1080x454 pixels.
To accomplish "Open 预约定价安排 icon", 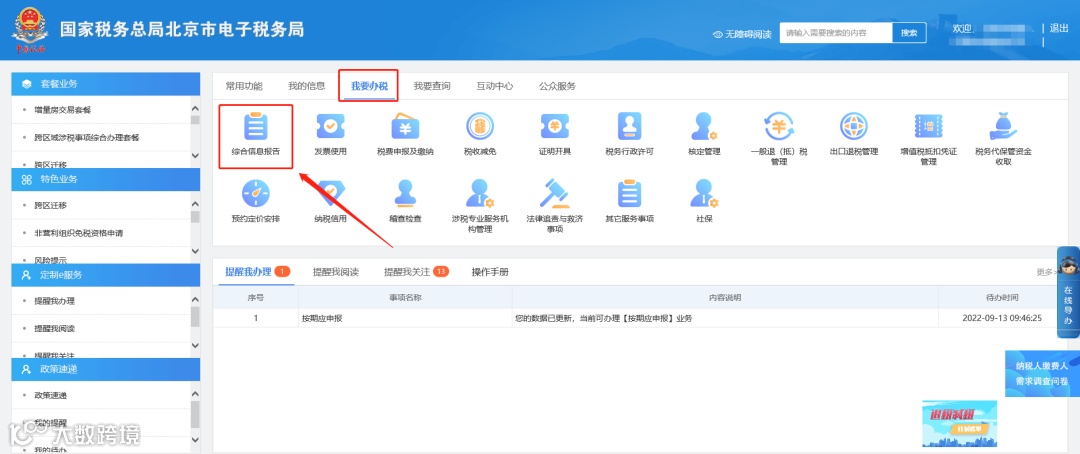I will click(256, 194).
